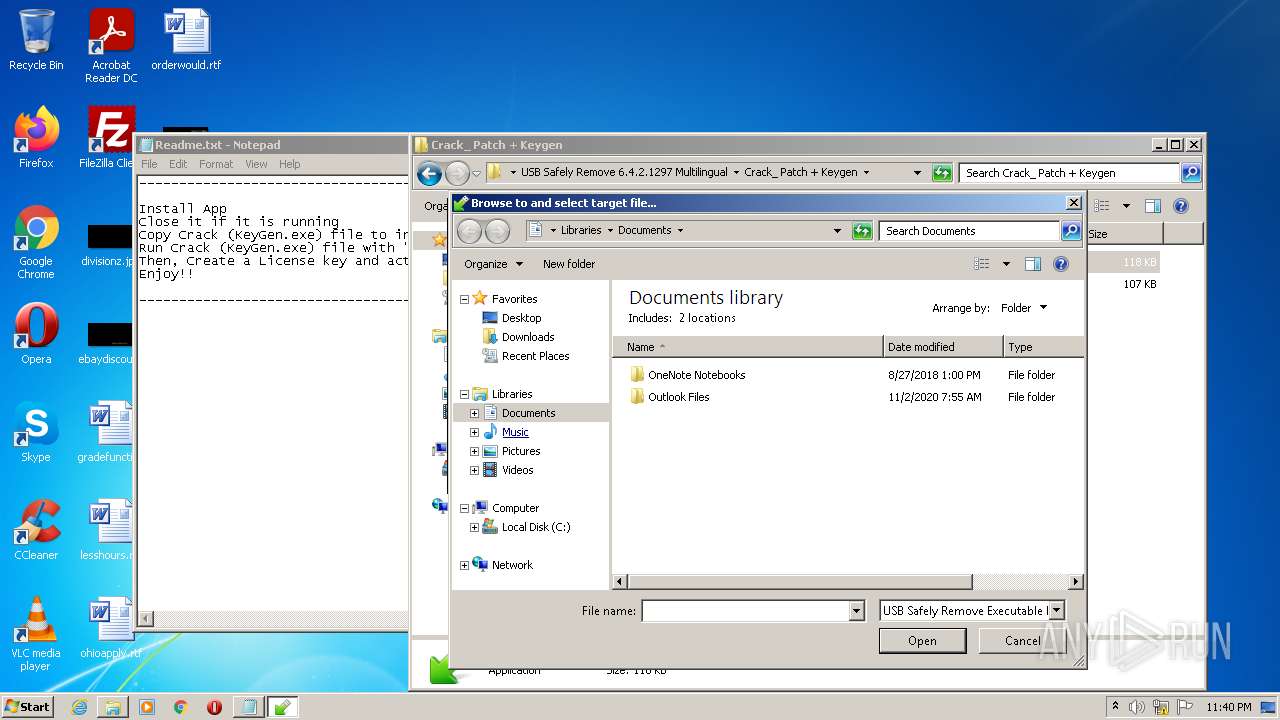Click change view icon in browse dialog
The width and height of the screenshot is (1280, 720).
982,264
